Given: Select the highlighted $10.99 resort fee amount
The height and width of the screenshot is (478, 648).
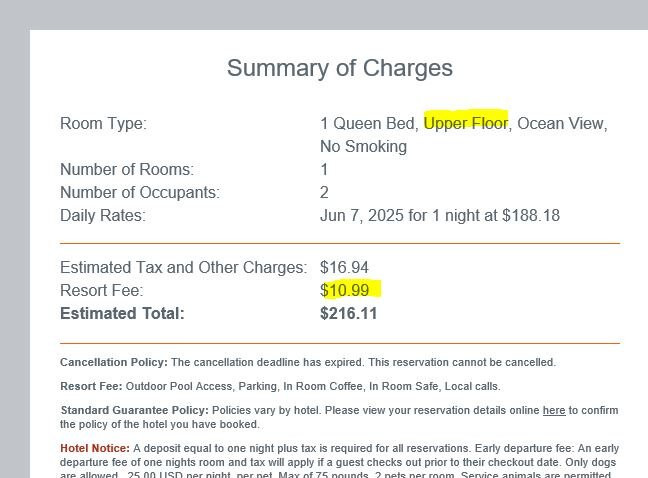Looking at the screenshot, I should coord(351,290).
